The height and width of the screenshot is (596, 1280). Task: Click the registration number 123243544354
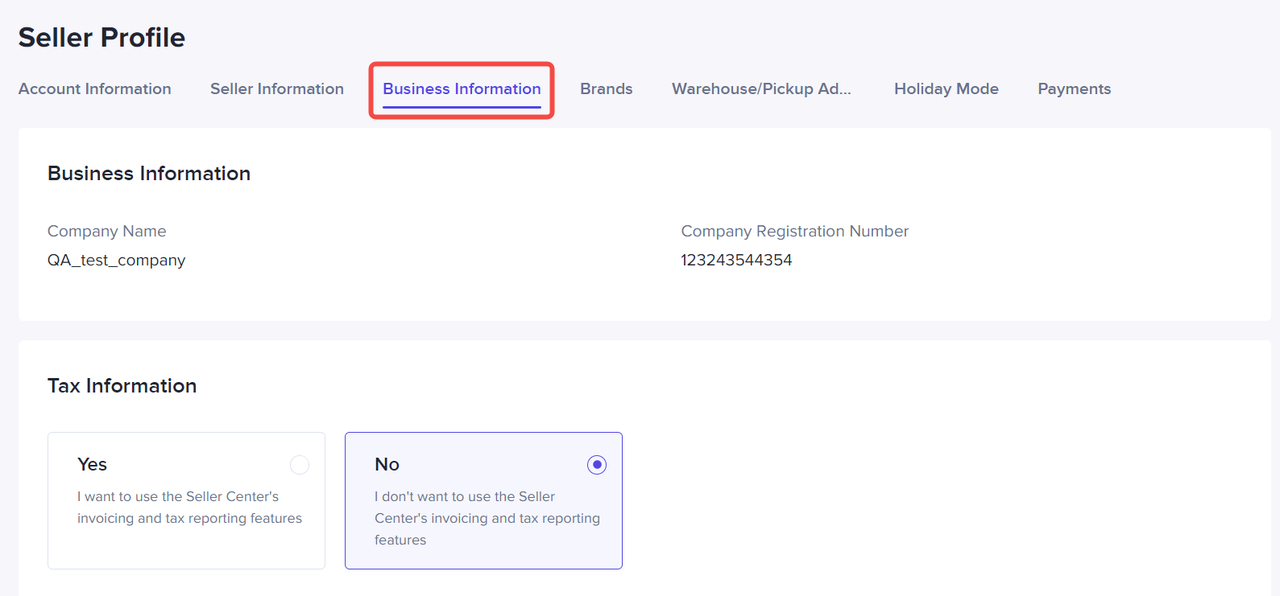[x=736, y=260]
